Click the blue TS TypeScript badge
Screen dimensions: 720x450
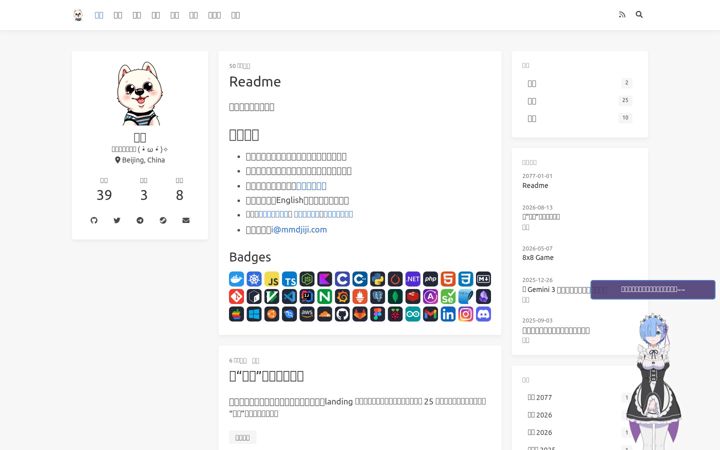(x=289, y=279)
